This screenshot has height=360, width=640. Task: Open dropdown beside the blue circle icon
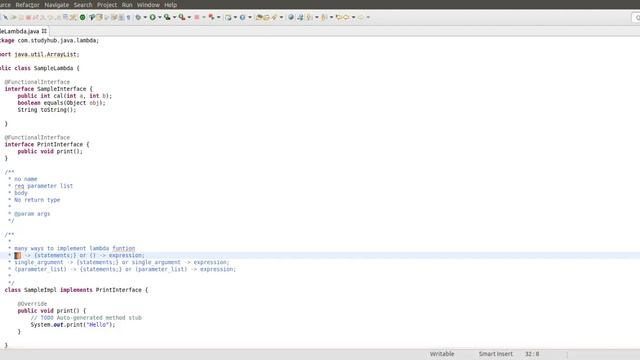pos(250,17)
